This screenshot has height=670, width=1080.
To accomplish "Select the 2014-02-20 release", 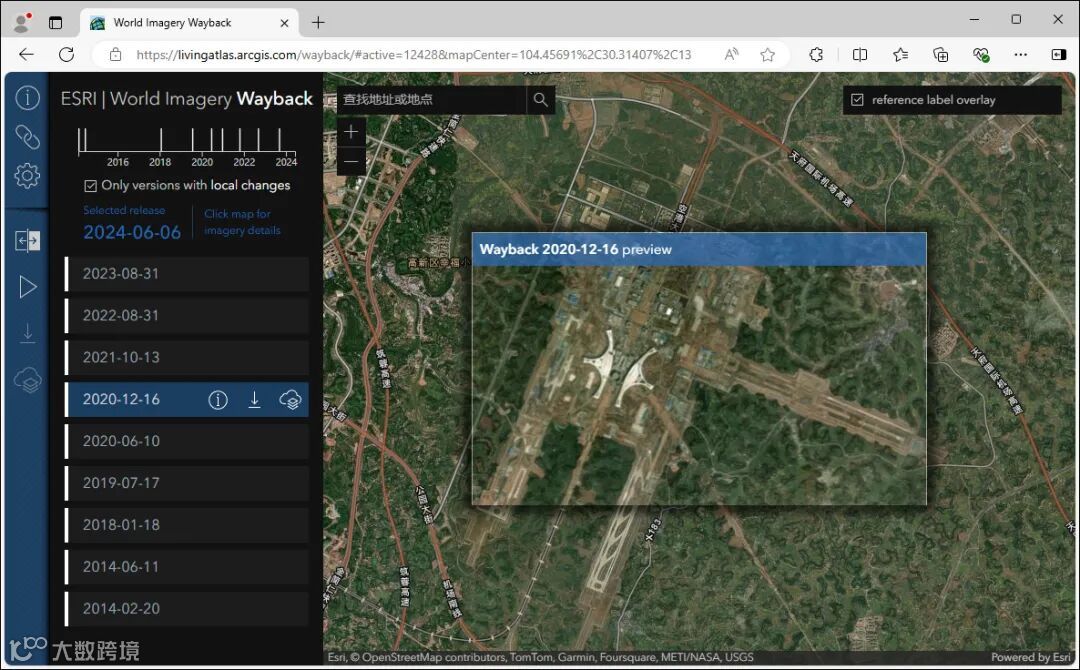I will tap(187, 609).
